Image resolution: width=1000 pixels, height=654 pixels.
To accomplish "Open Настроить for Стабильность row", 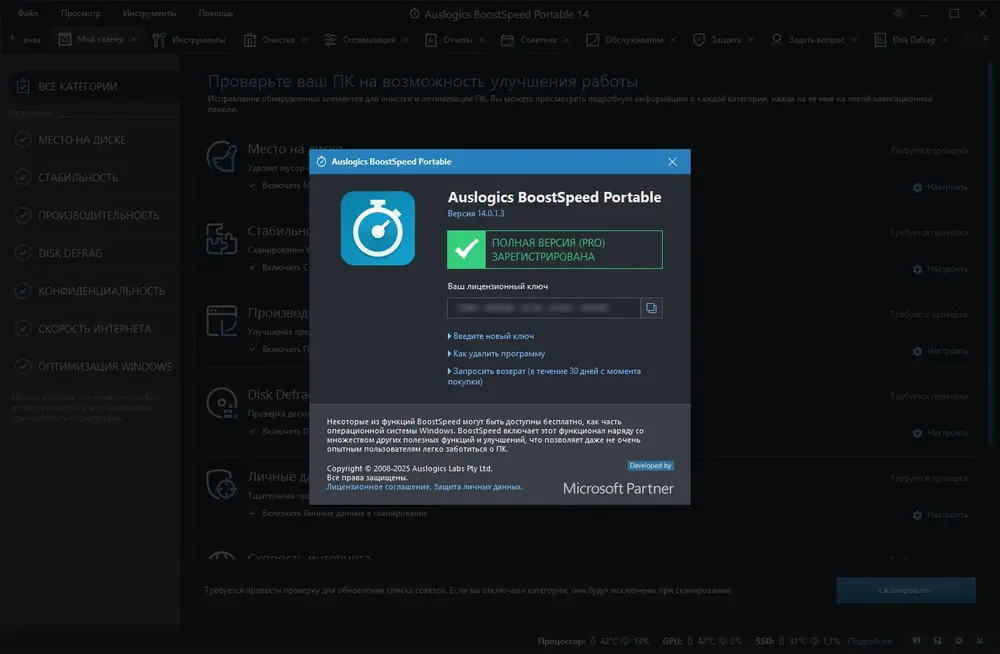I will pos(940,269).
